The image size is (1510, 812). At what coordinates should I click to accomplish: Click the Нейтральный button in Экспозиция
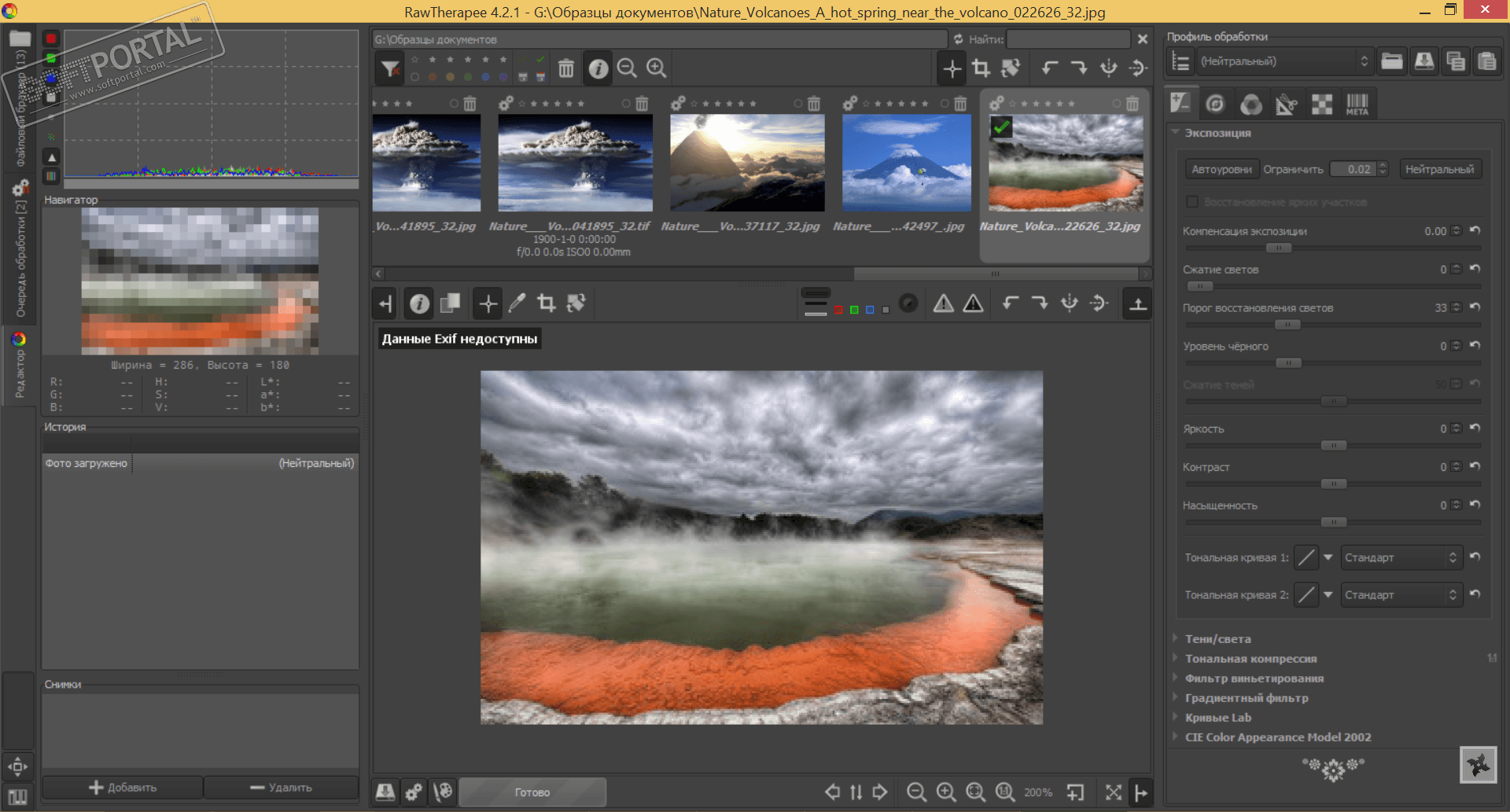click(x=1440, y=169)
